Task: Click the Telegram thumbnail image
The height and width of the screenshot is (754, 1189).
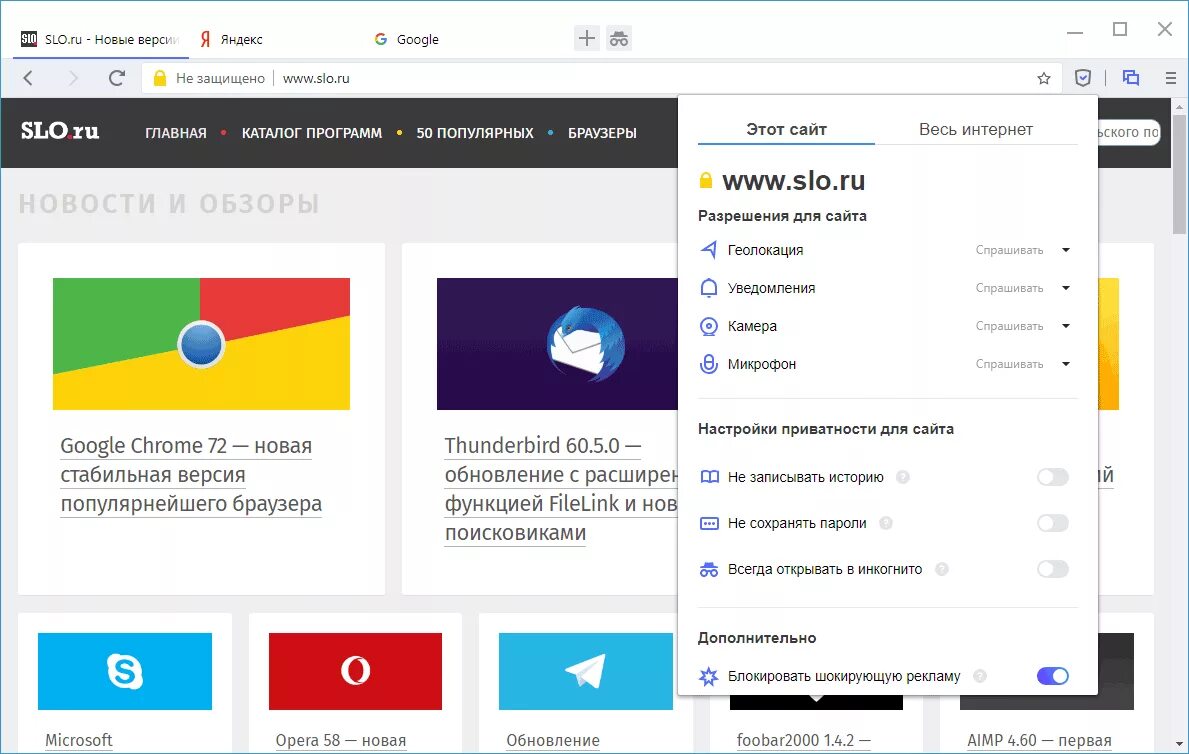Action: coord(585,671)
